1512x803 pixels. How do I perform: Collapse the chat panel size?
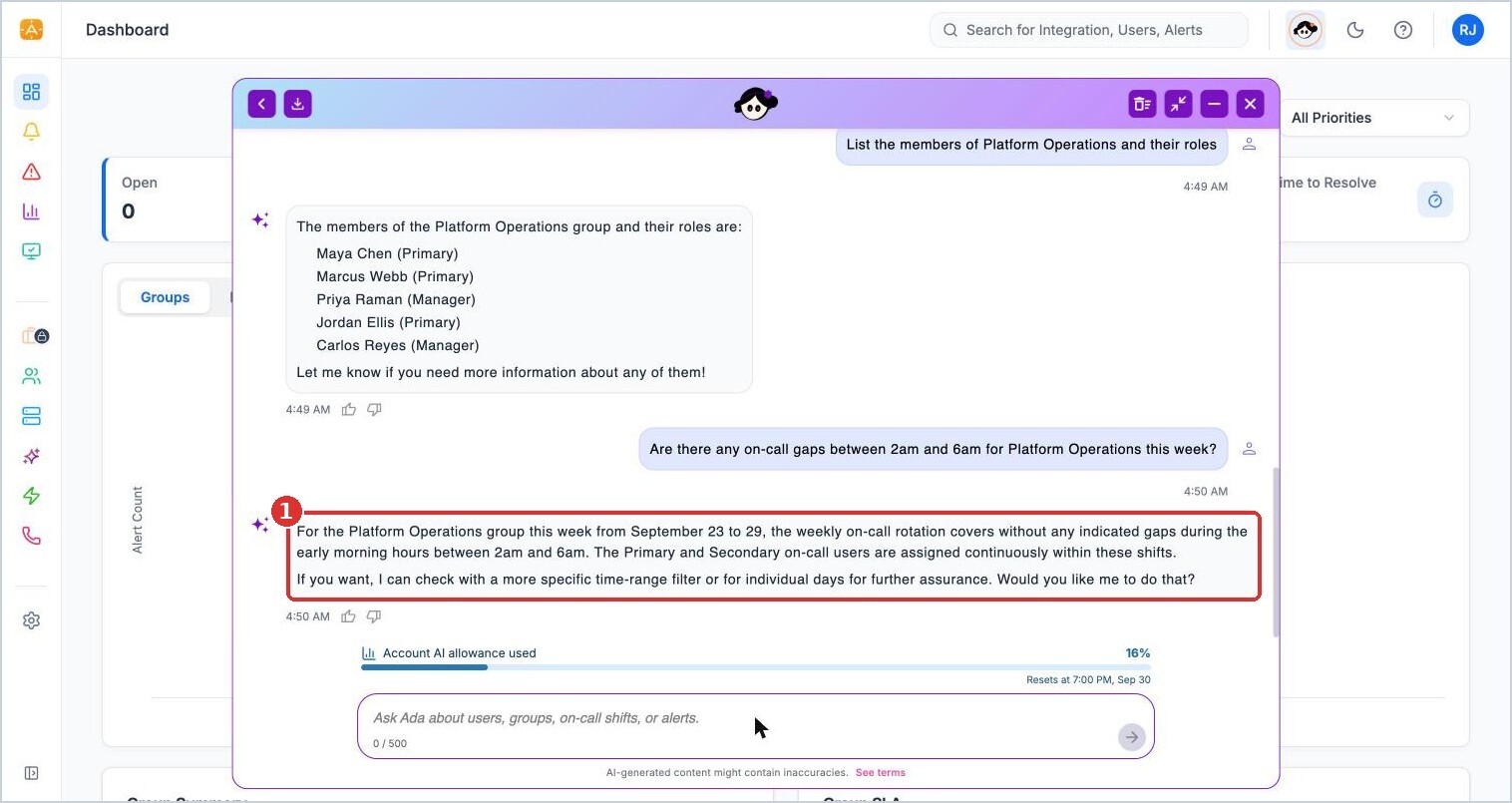1178,104
